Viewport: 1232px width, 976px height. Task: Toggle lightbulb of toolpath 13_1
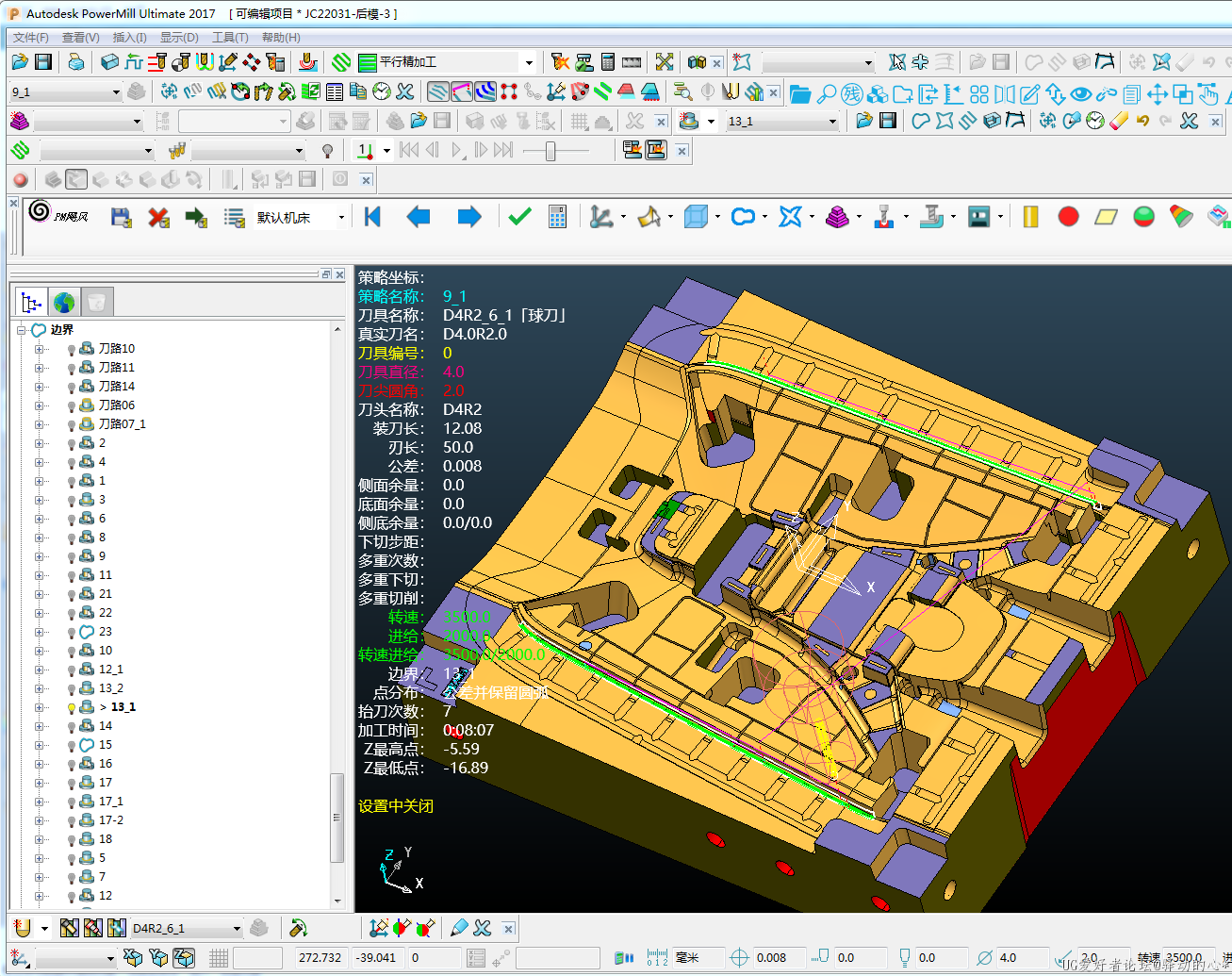(x=71, y=707)
